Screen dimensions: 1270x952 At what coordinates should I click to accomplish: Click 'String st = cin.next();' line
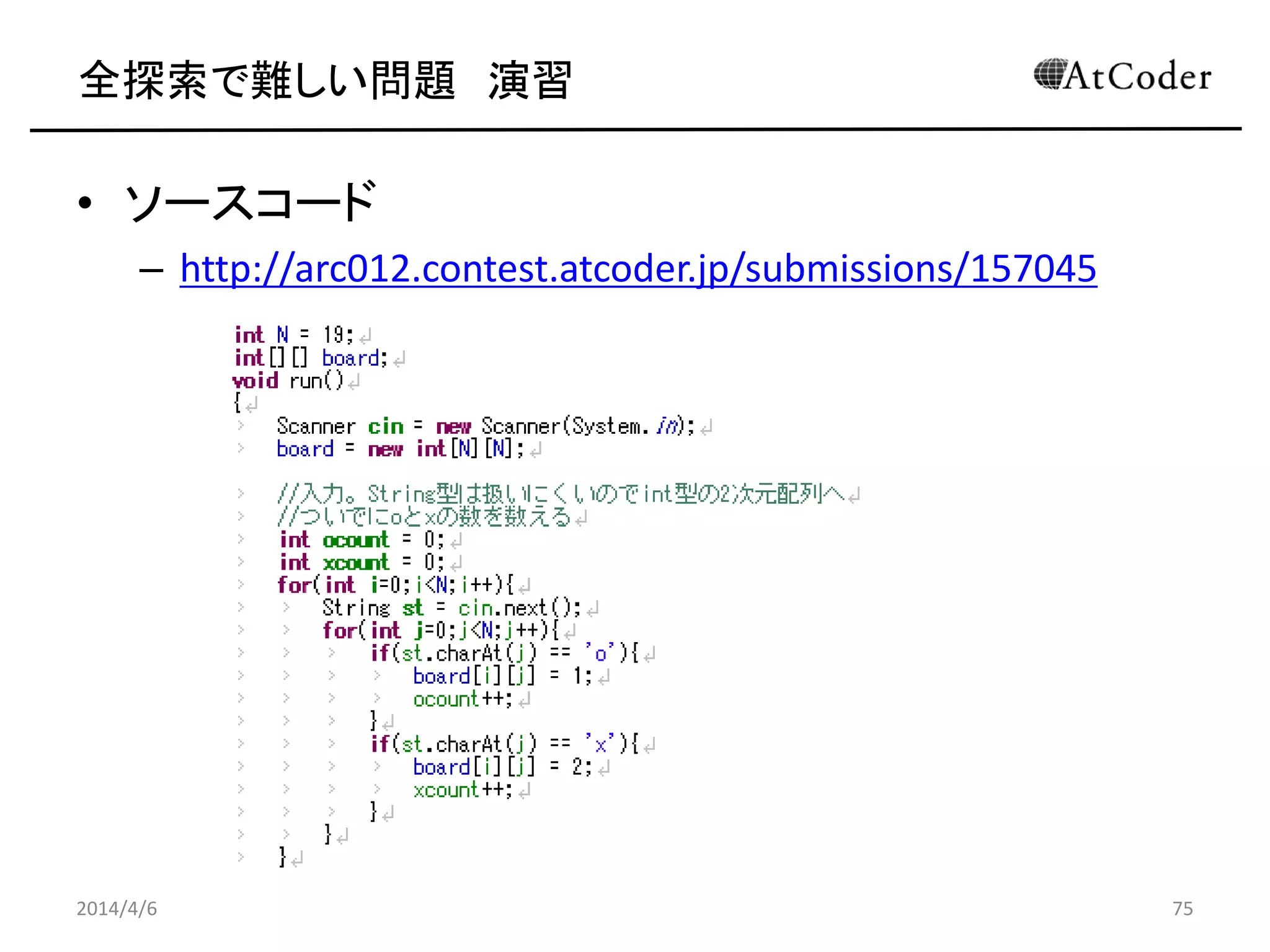coord(451,607)
